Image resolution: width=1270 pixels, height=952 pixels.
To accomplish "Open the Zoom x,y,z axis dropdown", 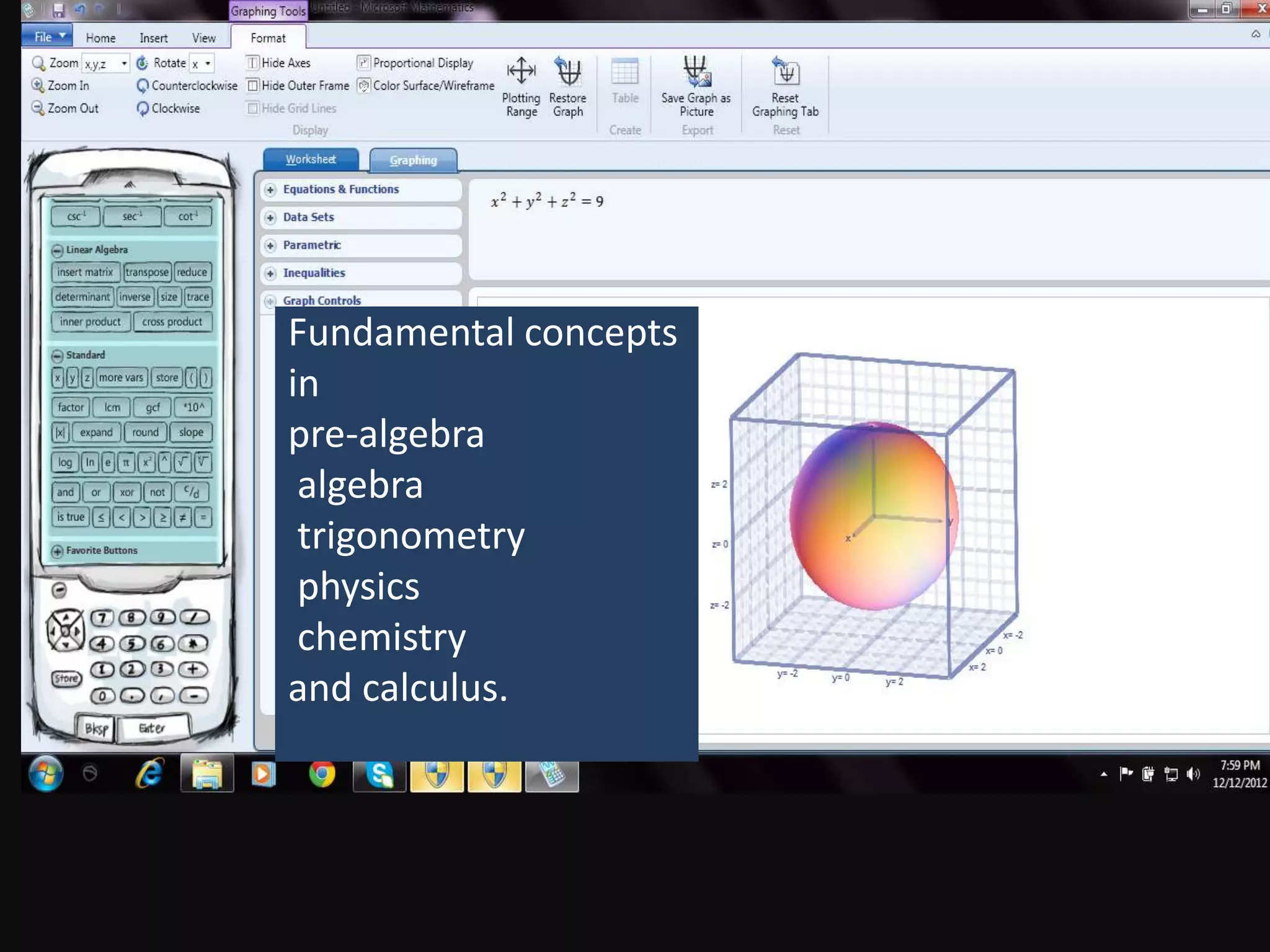I will [x=123, y=63].
